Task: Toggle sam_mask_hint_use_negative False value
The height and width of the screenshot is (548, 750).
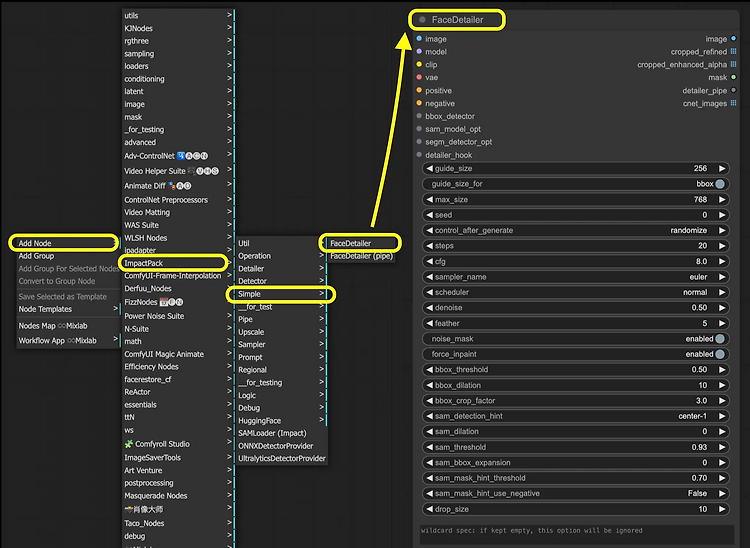Action: [x=576, y=493]
